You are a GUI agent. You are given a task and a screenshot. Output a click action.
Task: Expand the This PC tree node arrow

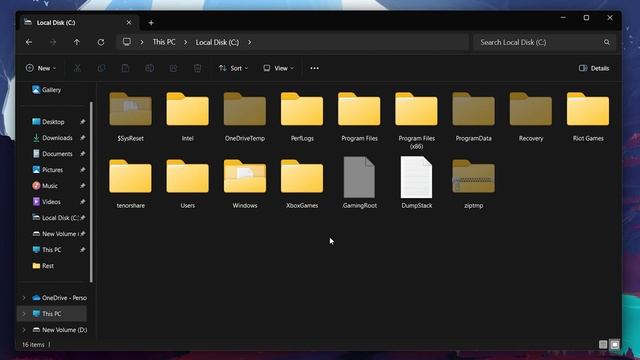(x=24, y=314)
